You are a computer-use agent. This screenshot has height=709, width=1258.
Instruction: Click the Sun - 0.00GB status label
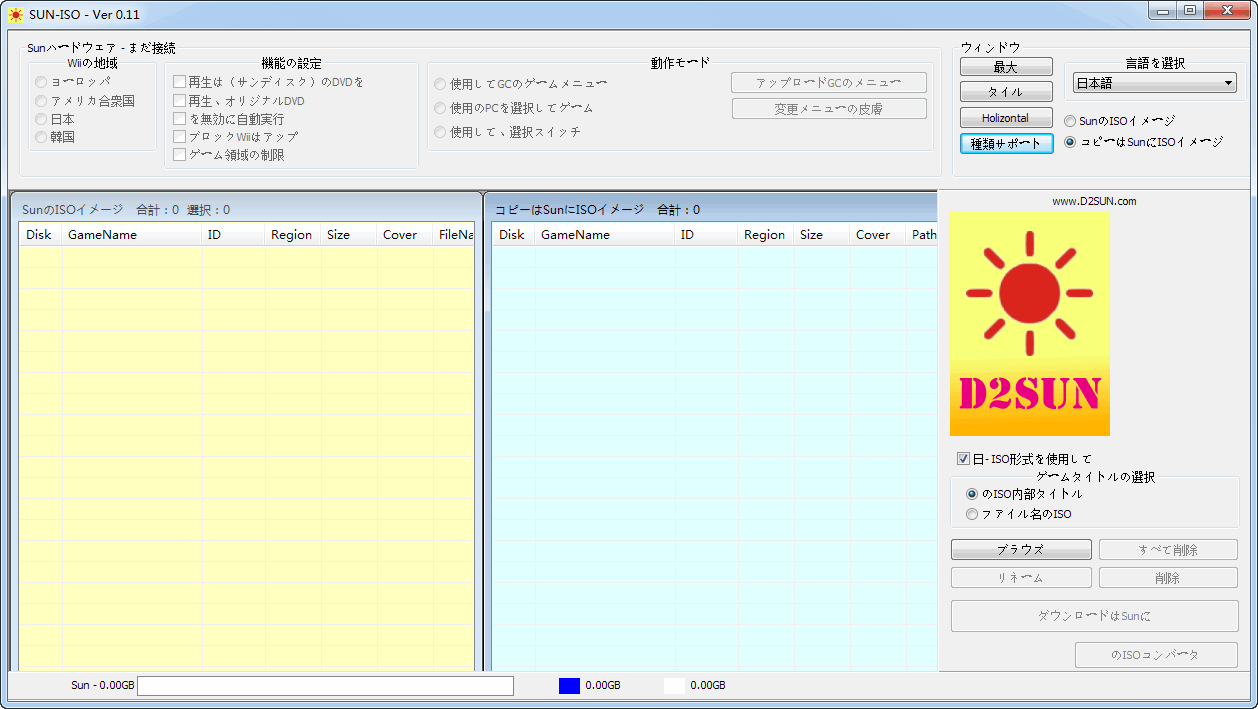103,686
